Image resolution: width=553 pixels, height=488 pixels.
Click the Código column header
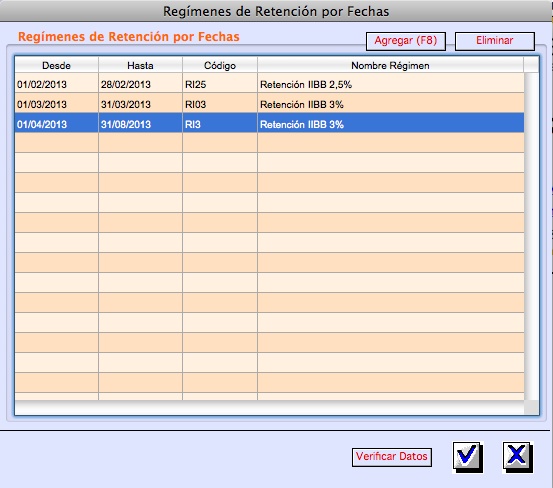[220, 66]
